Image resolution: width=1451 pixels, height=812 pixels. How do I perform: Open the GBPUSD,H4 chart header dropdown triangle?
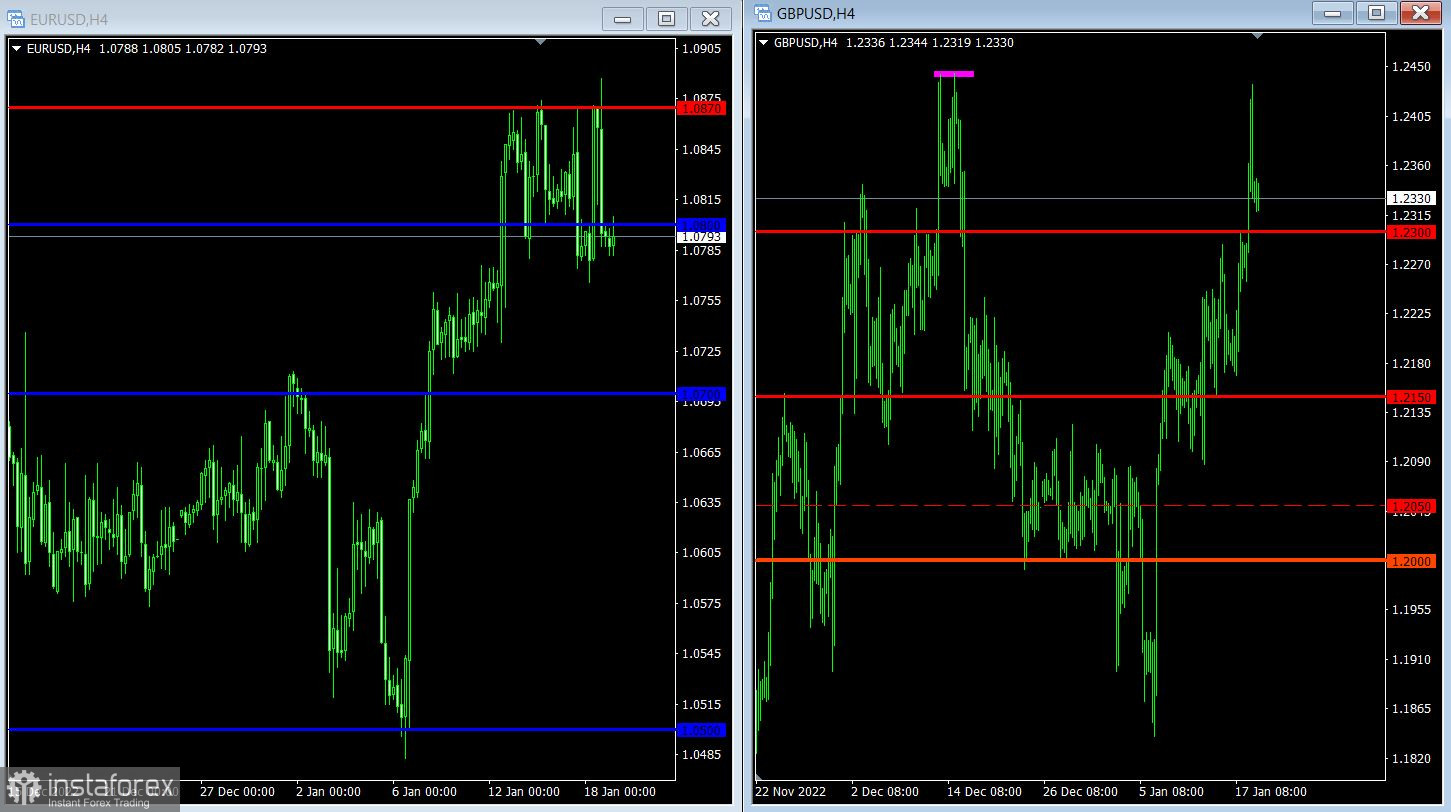point(764,42)
